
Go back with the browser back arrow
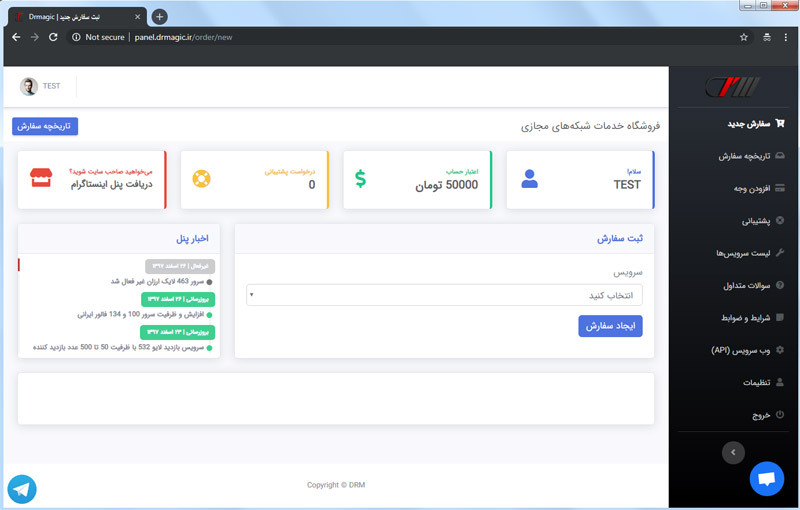point(16,37)
